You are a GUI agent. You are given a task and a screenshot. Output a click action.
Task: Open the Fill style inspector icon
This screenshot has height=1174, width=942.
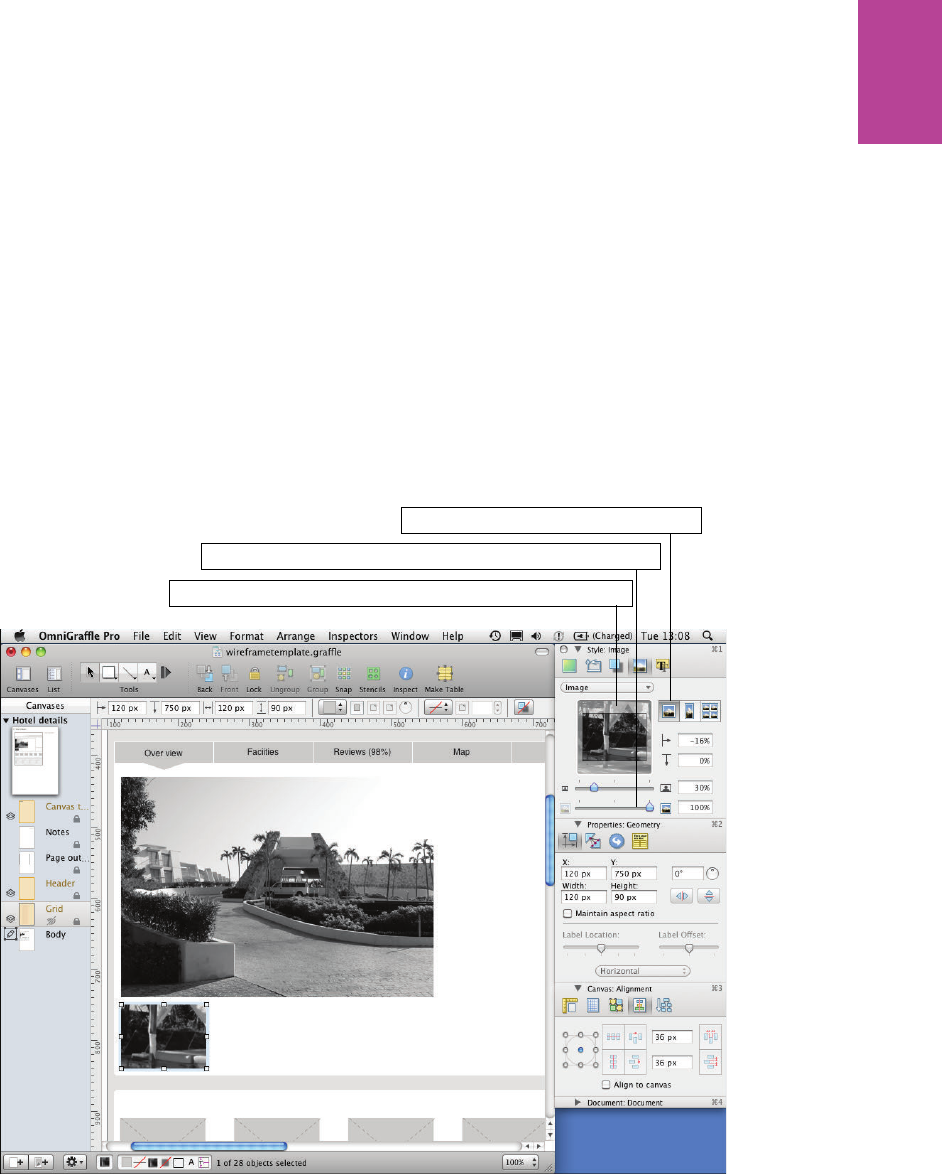coord(570,666)
